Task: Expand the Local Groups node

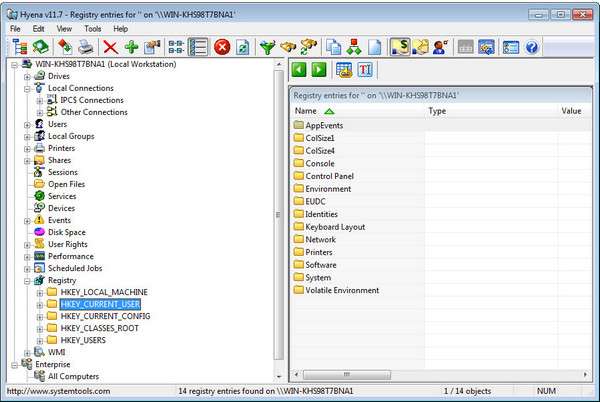Action: pos(27,137)
